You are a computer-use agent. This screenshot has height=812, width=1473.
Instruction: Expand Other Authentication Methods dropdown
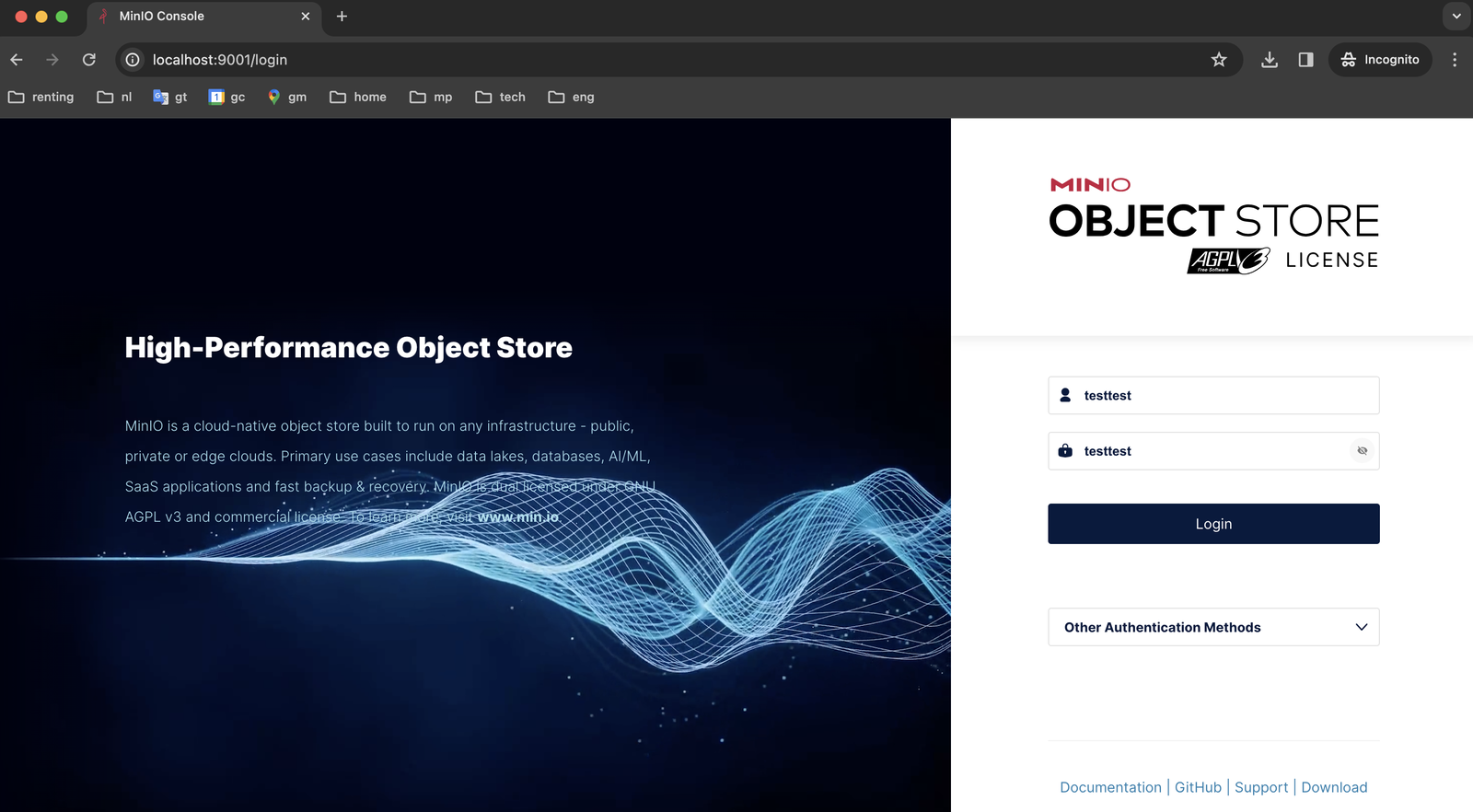(x=1213, y=627)
